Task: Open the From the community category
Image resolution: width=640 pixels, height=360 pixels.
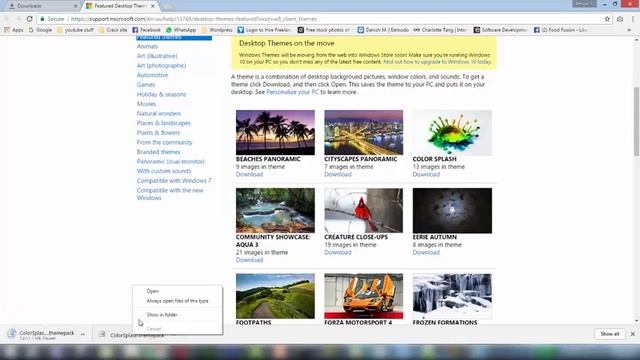Action: (x=164, y=142)
